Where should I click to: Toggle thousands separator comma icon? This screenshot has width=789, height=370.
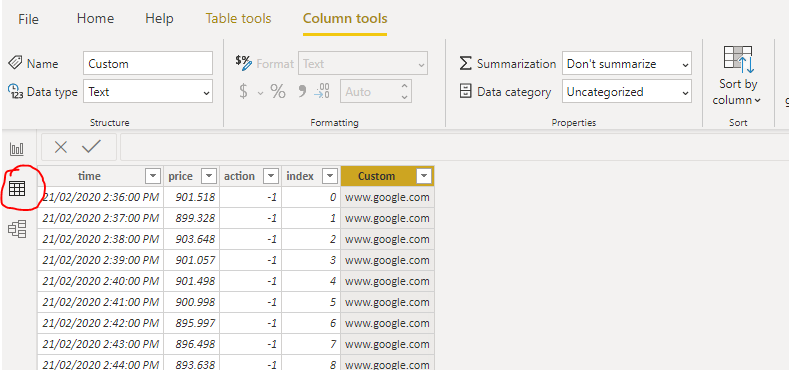click(x=302, y=92)
